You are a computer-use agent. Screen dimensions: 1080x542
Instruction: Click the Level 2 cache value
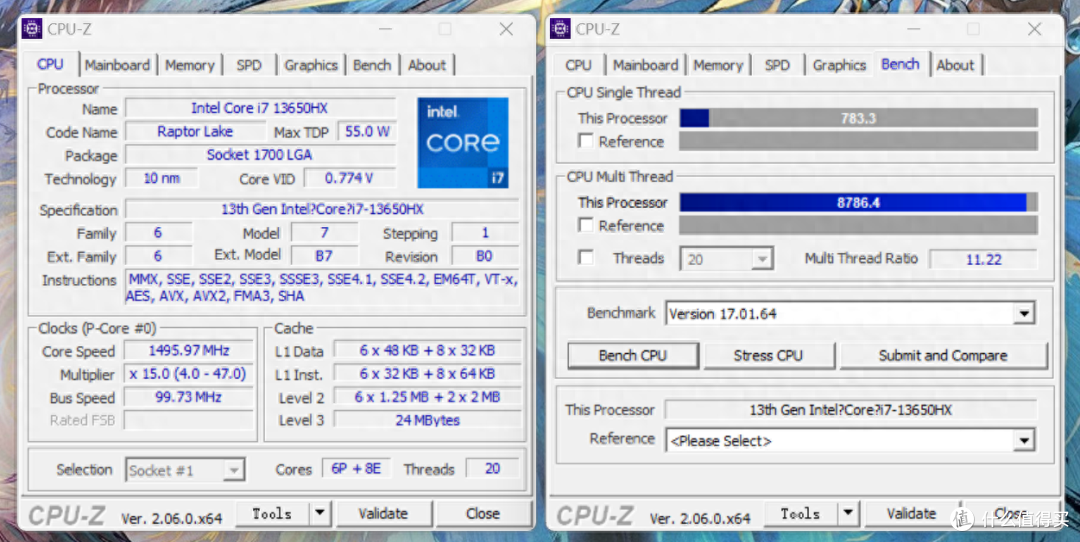click(427, 397)
